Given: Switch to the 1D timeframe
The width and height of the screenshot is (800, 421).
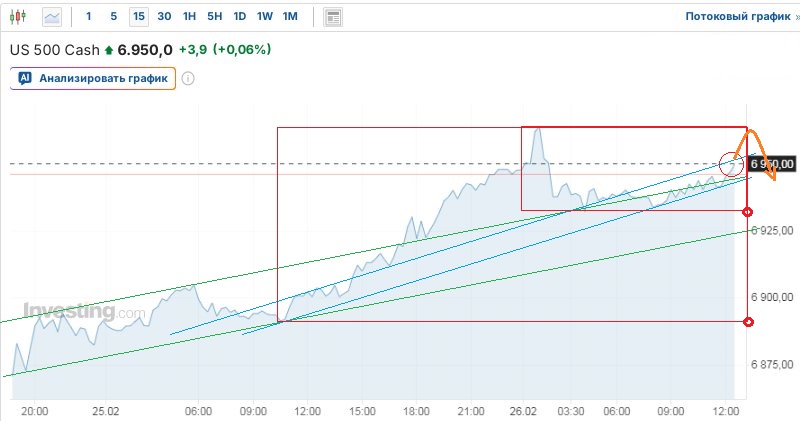Looking at the screenshot, I should [240, 17].
